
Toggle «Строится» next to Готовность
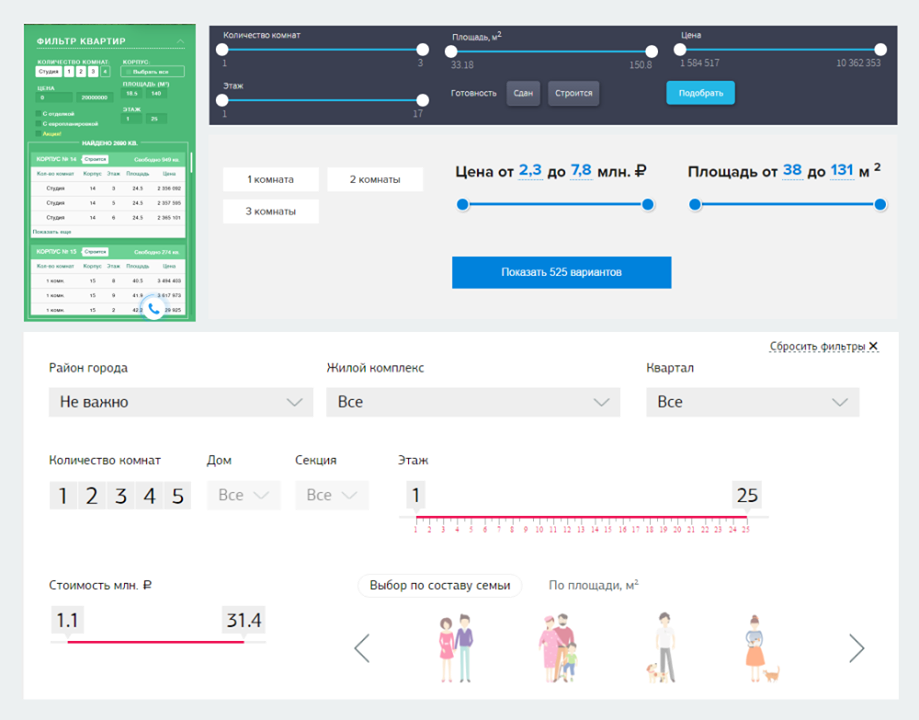pos(573,93)
